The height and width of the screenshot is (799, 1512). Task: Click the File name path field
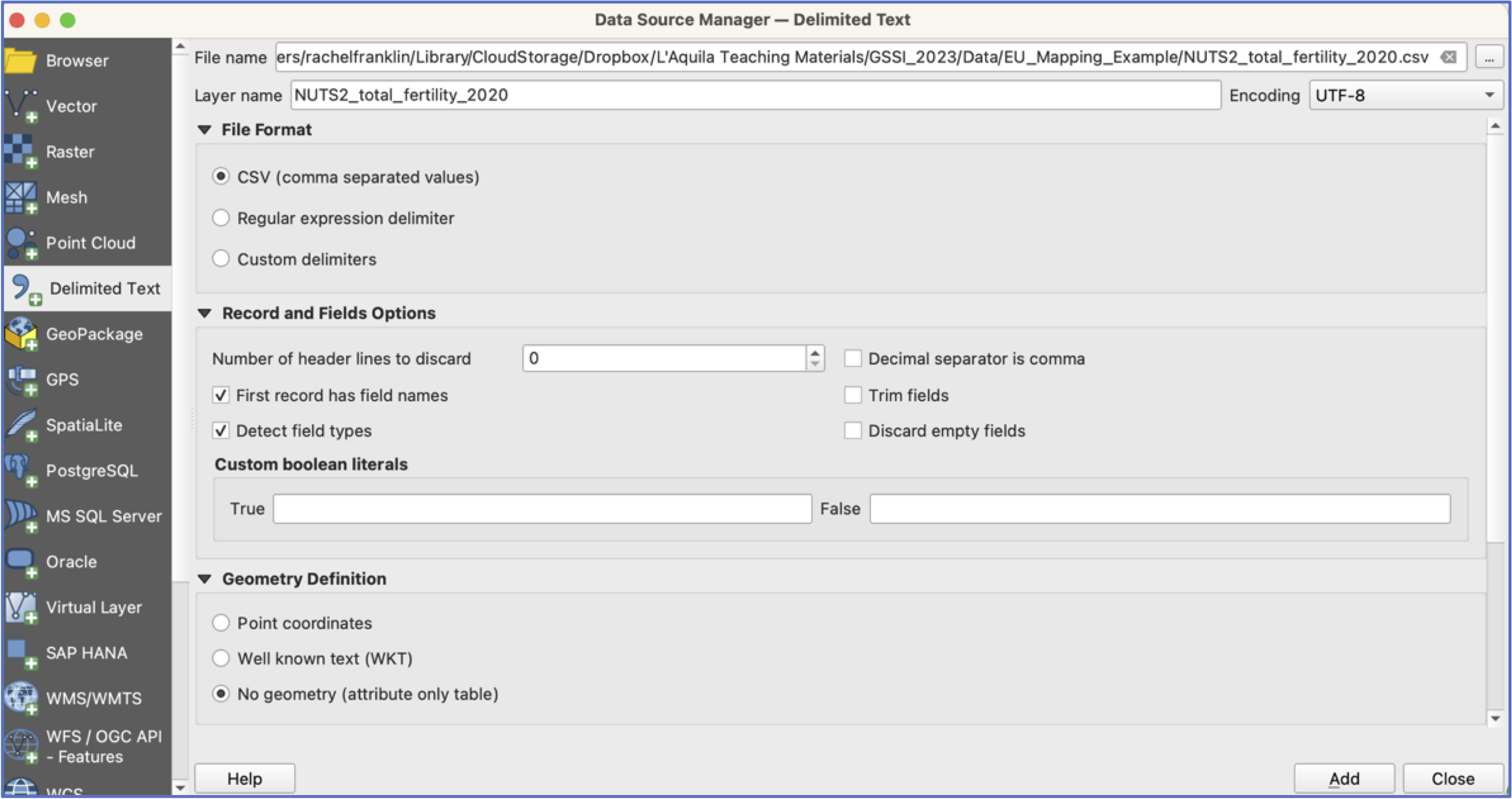(x=871, y=57)
